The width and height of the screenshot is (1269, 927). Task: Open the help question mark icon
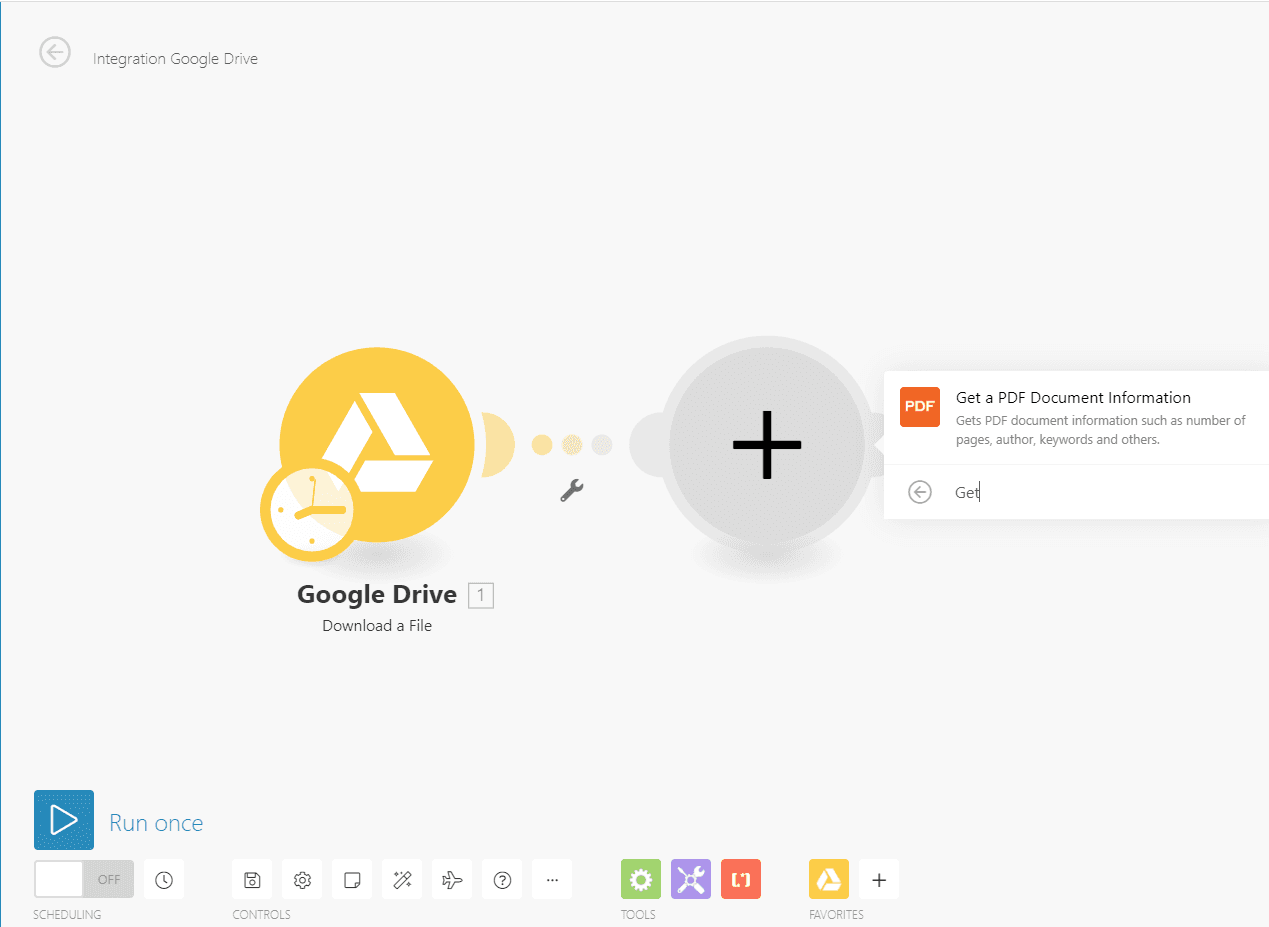[502, 880]
